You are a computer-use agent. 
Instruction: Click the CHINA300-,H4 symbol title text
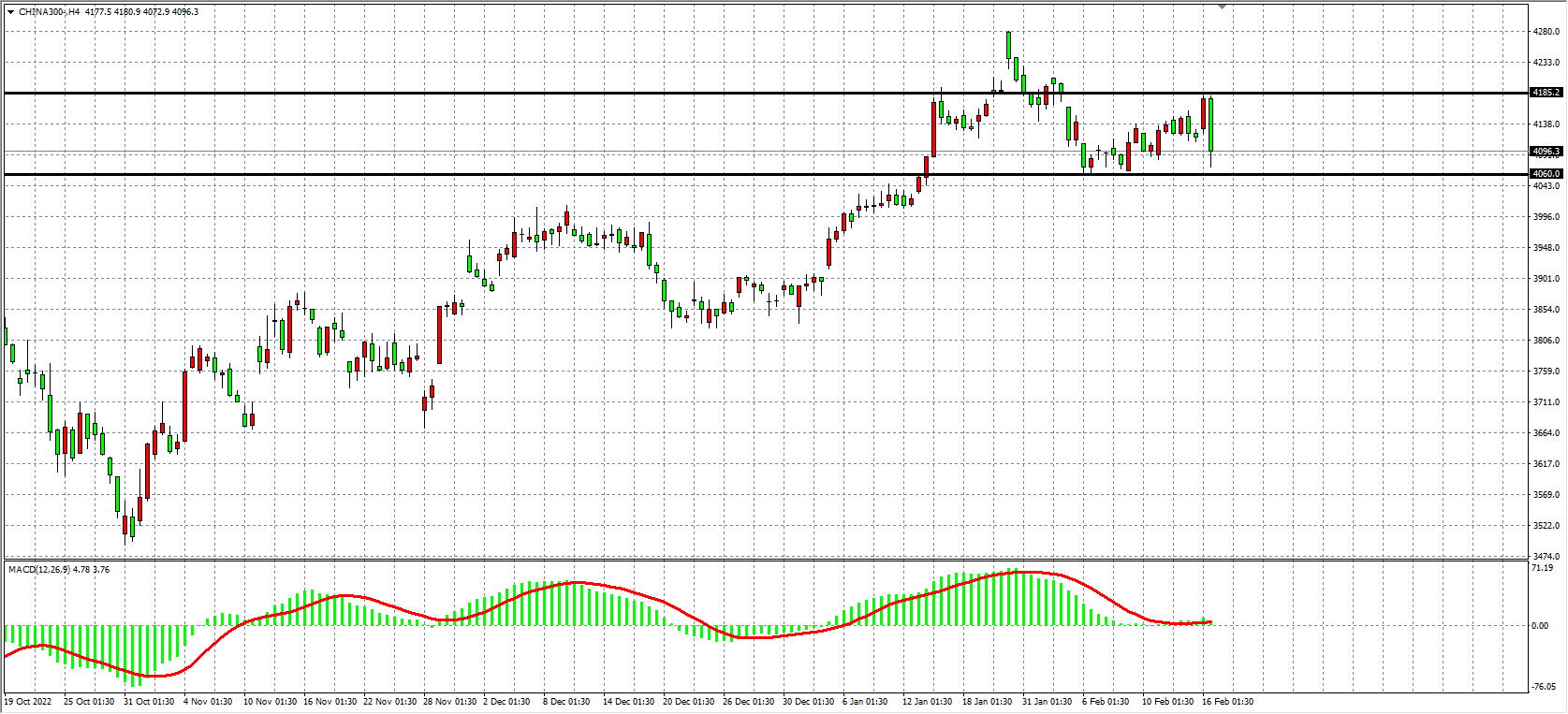coord(49,12)
